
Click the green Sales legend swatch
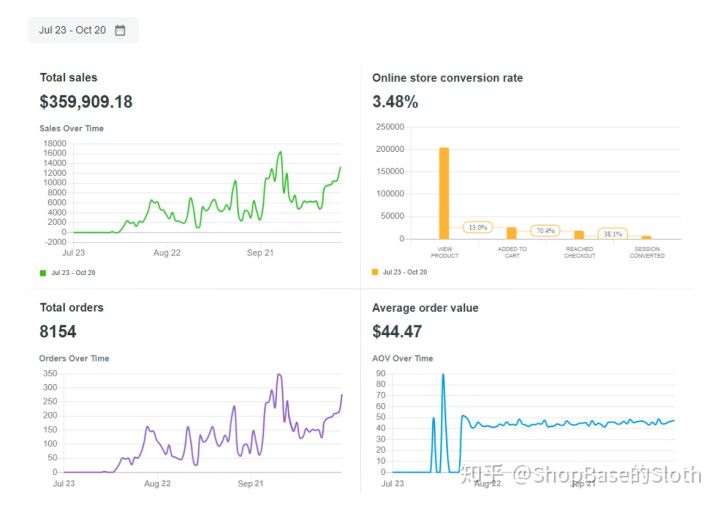pos(43,273)
